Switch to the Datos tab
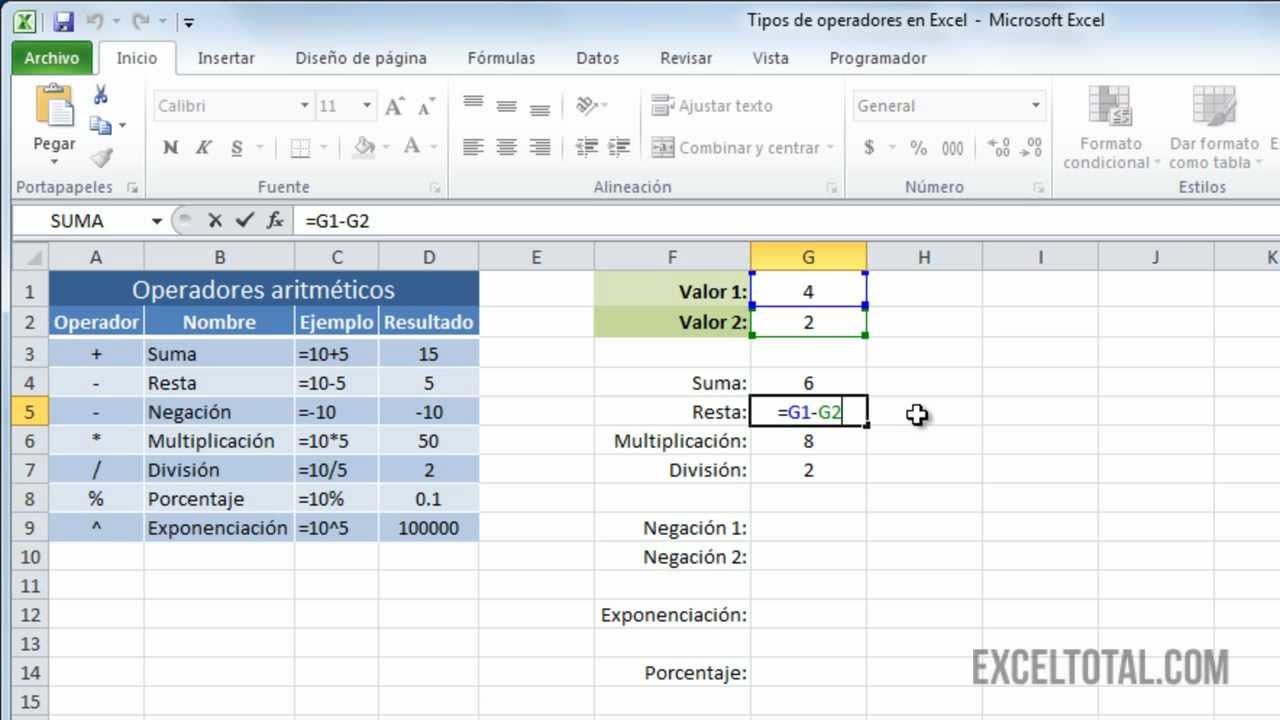 coord(598,58)
